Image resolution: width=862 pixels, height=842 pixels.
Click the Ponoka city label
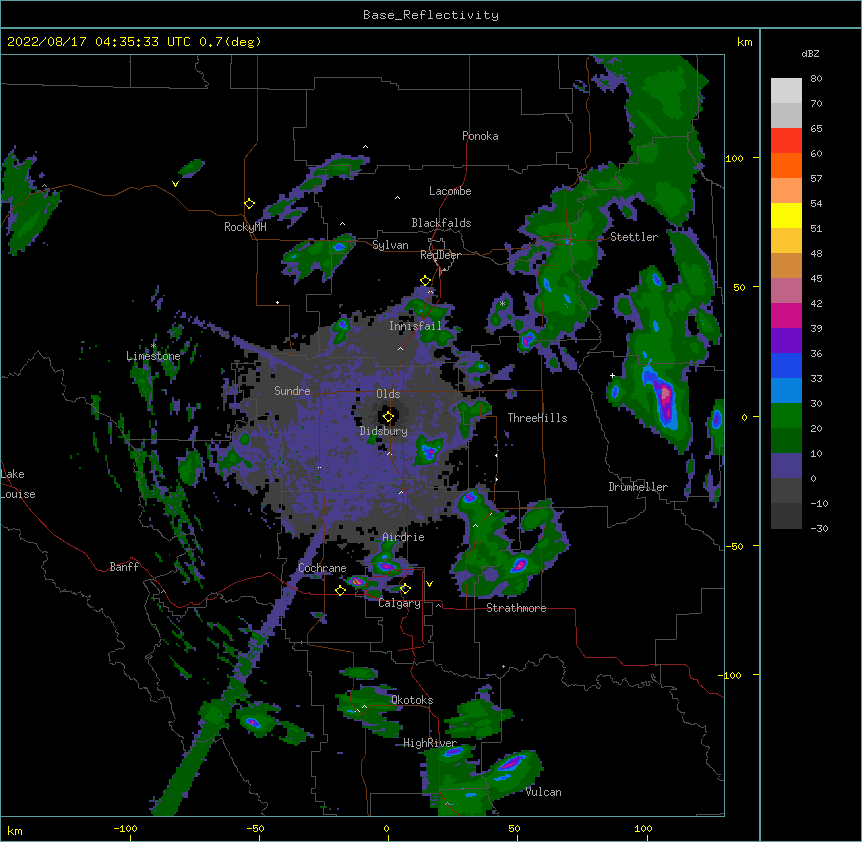coord(480,136)
